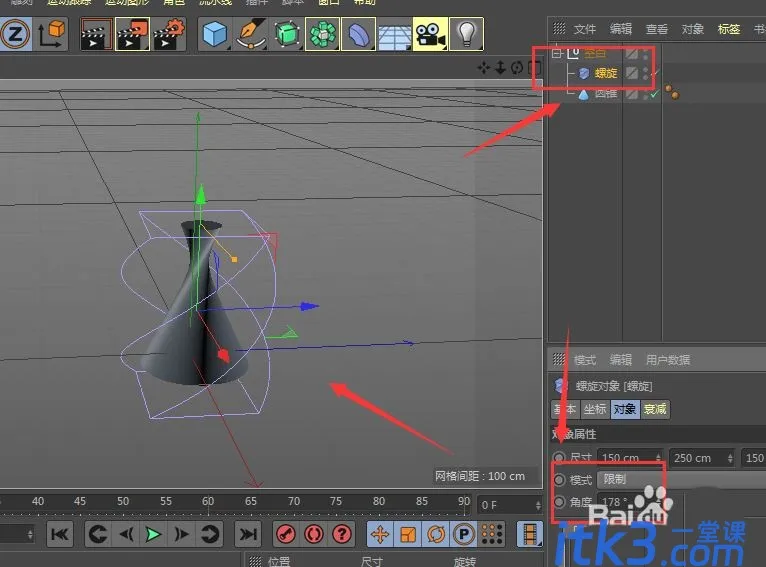Viewport: 766px width, 567px height.
Task: Adjust 250 cm field stepper arrows
Action: (x=730, y=458)
